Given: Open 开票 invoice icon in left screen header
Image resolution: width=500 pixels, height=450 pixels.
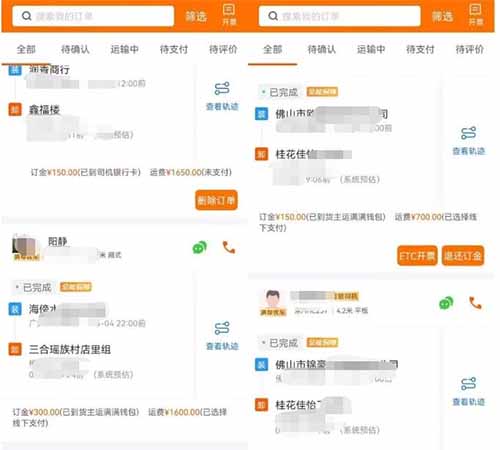Looking at the screenshot, I should [229, 15].
